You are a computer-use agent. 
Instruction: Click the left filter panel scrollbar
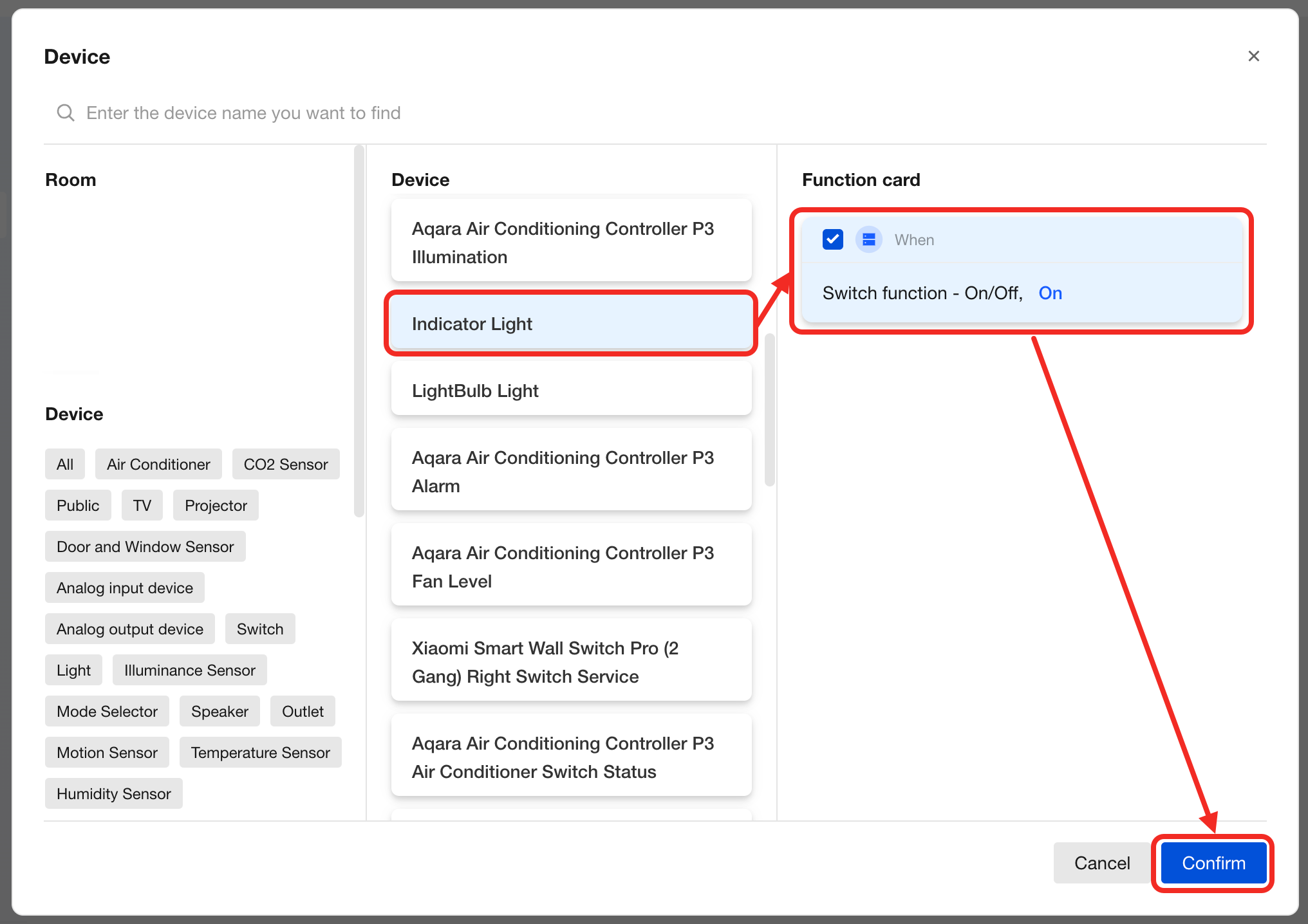pos(359,331)
